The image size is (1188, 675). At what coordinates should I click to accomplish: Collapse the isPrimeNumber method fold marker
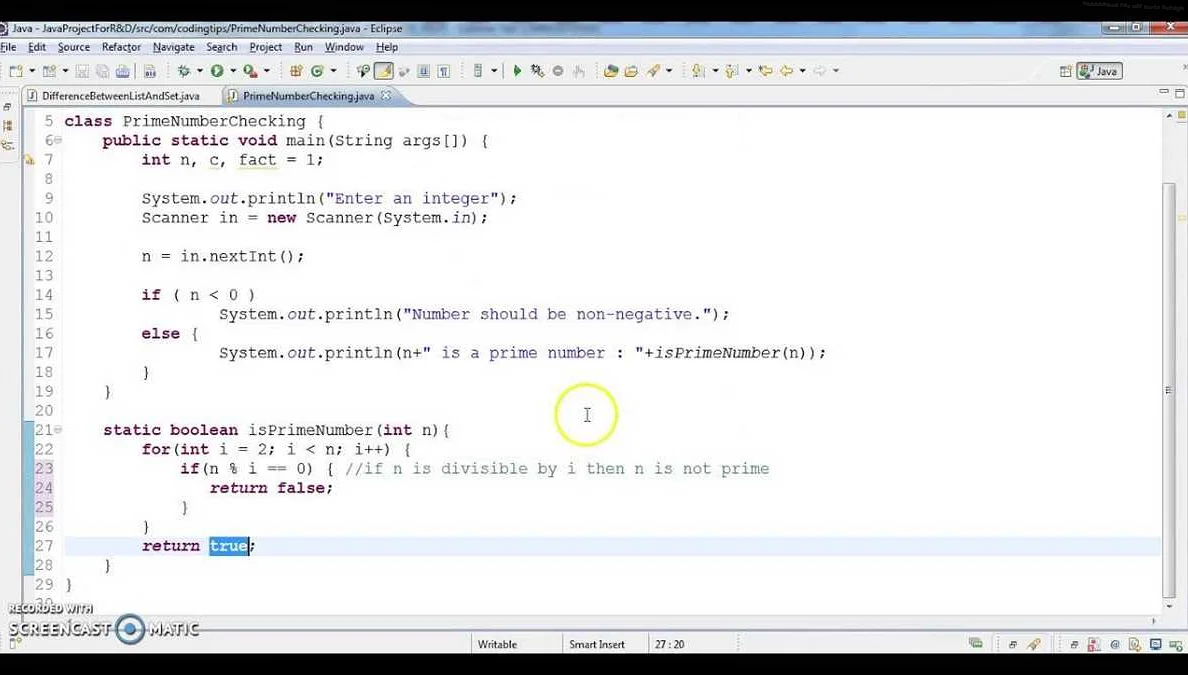point(58,430)
